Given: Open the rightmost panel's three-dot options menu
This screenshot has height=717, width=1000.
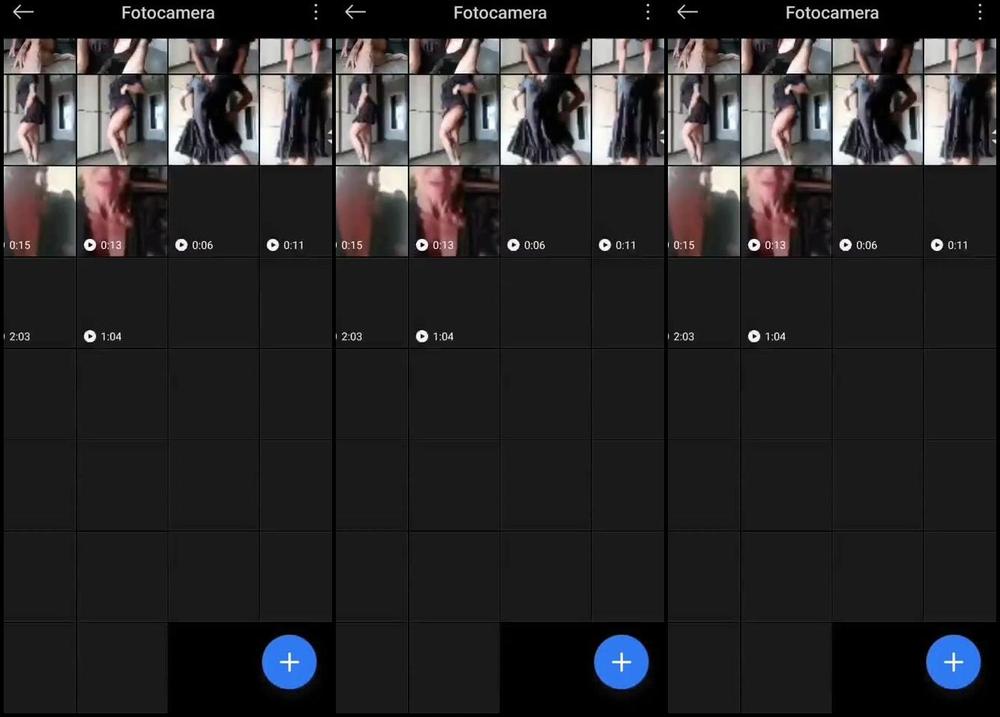Looking at the screenshot, I should pos(979,12).
